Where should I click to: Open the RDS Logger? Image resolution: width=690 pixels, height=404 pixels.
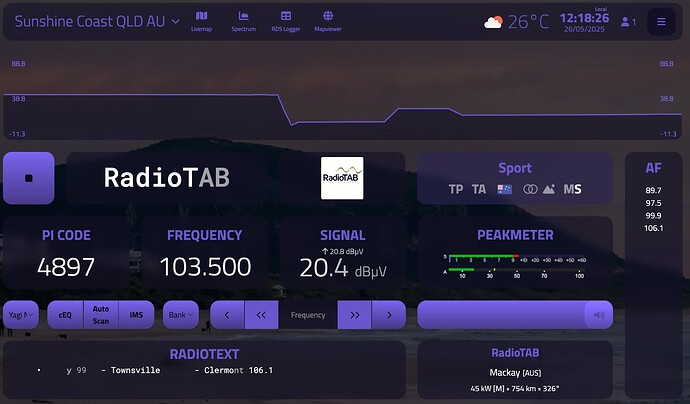coord(286,21)
